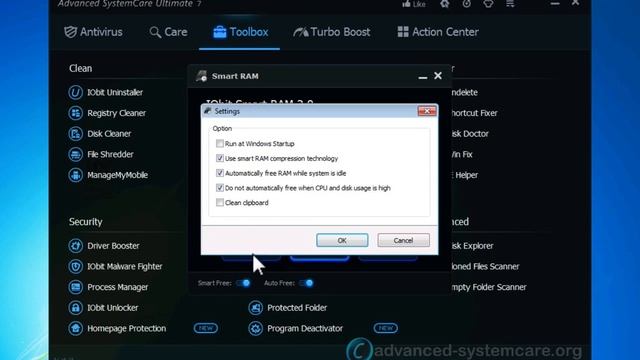Open IObit Unlocker icon

point(76,308)
